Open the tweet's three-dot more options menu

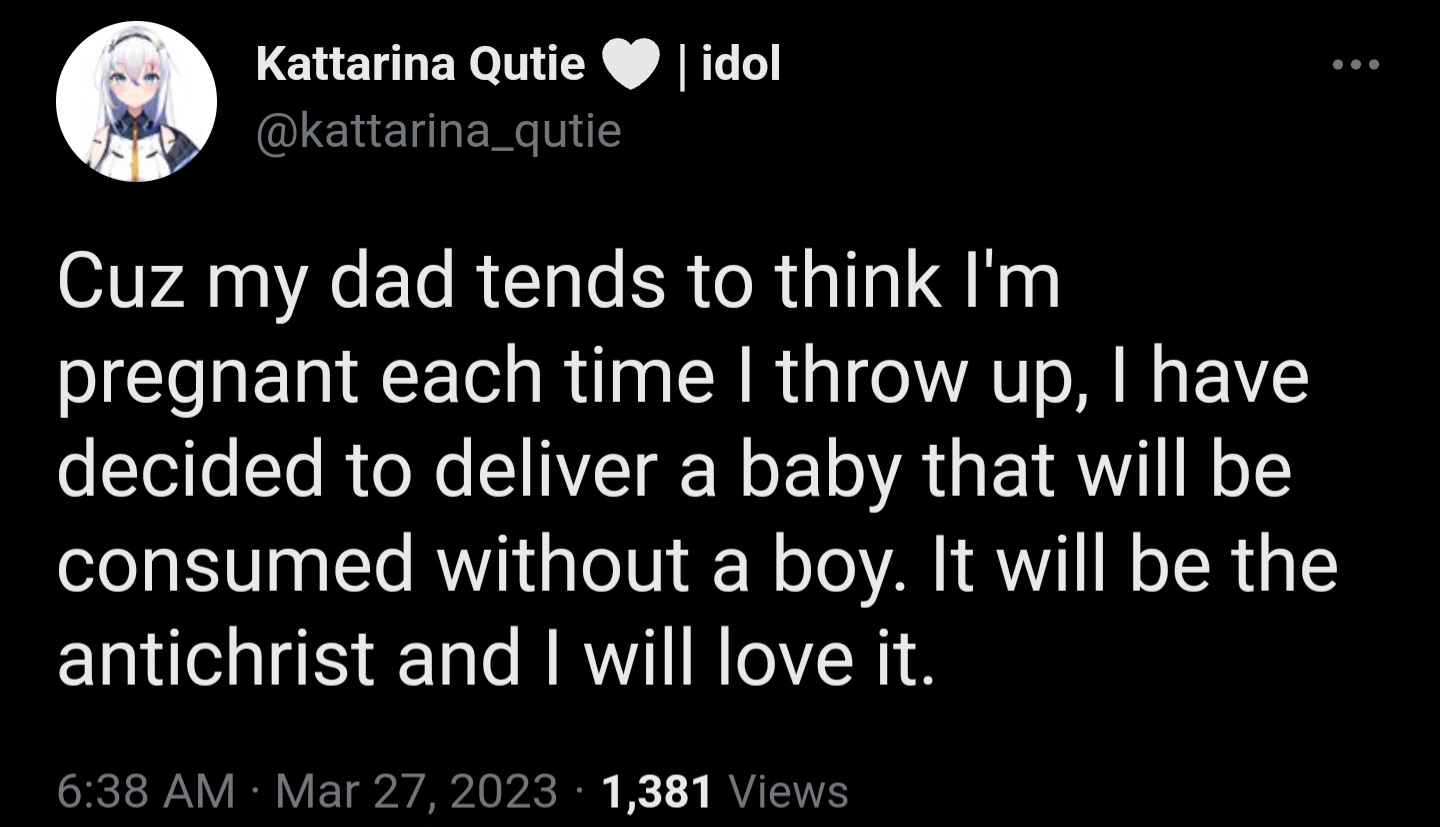click(1357, 66)
